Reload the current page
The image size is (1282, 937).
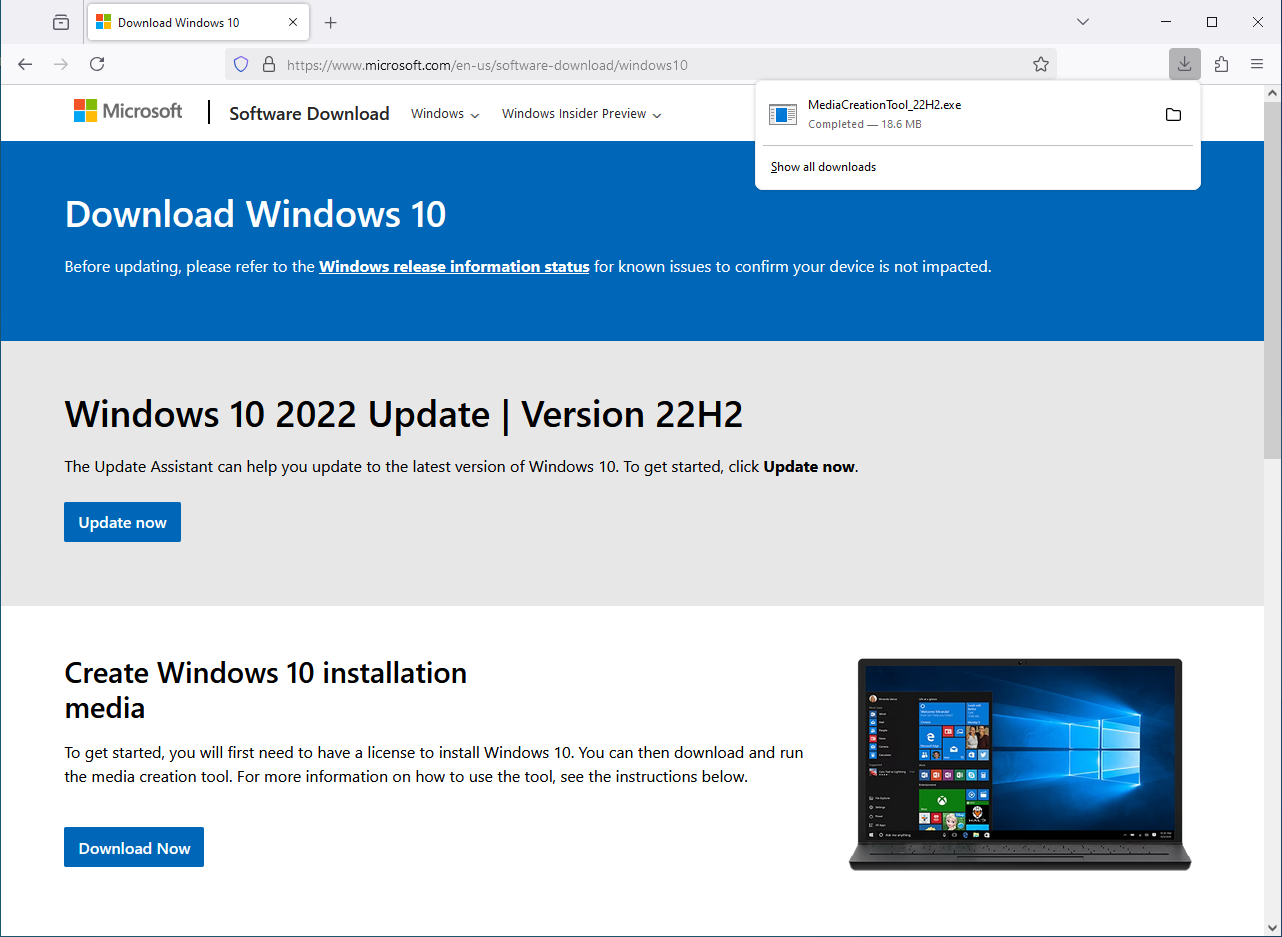97,64
